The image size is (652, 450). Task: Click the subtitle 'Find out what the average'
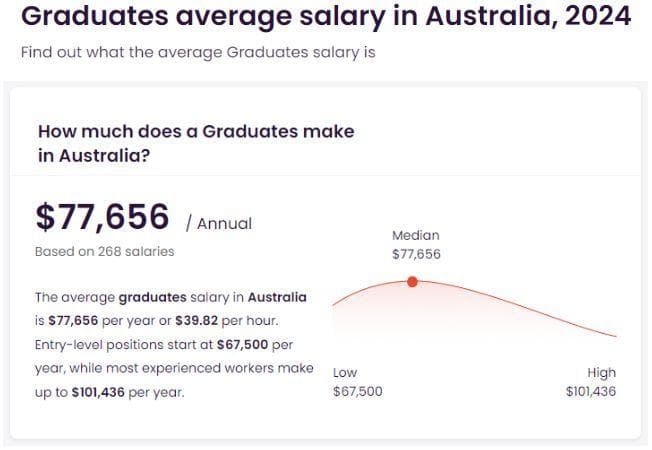coord(121,52)
